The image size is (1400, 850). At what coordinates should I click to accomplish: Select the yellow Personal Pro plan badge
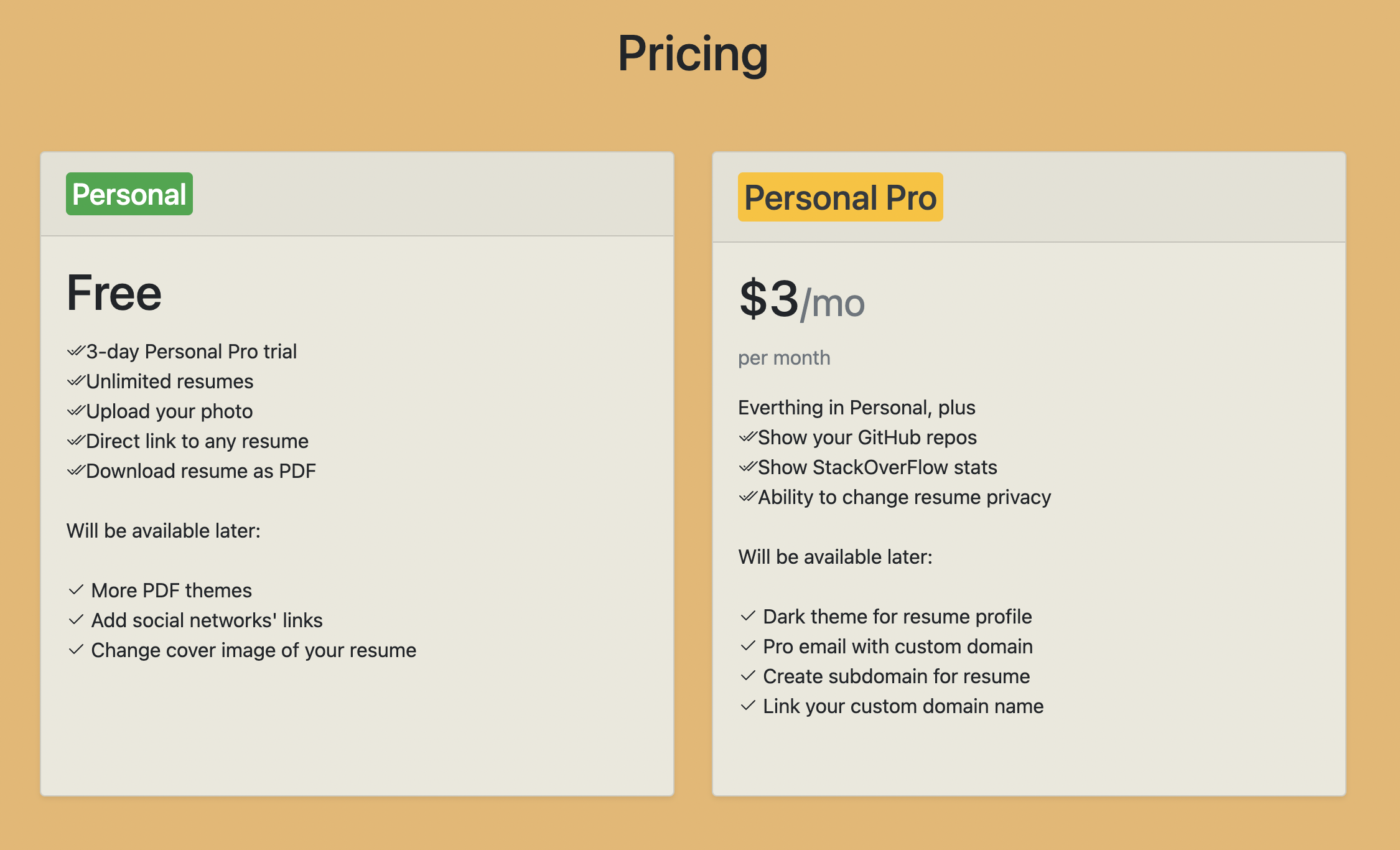[840, 197]
